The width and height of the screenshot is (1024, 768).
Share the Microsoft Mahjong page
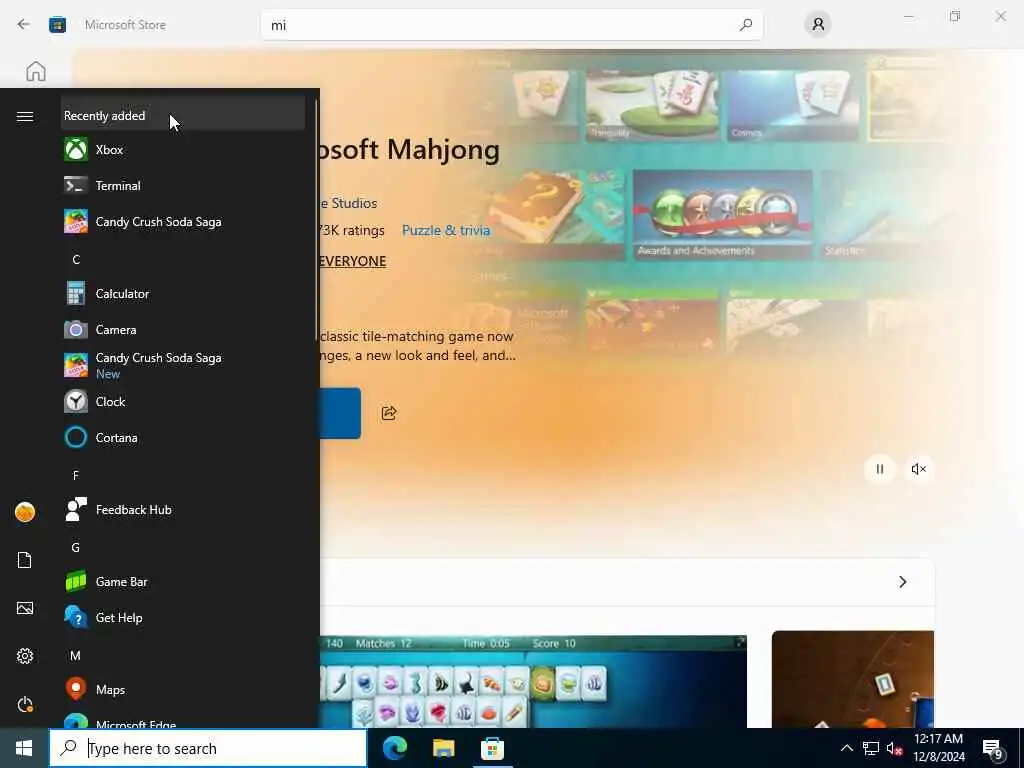point(389,413)
